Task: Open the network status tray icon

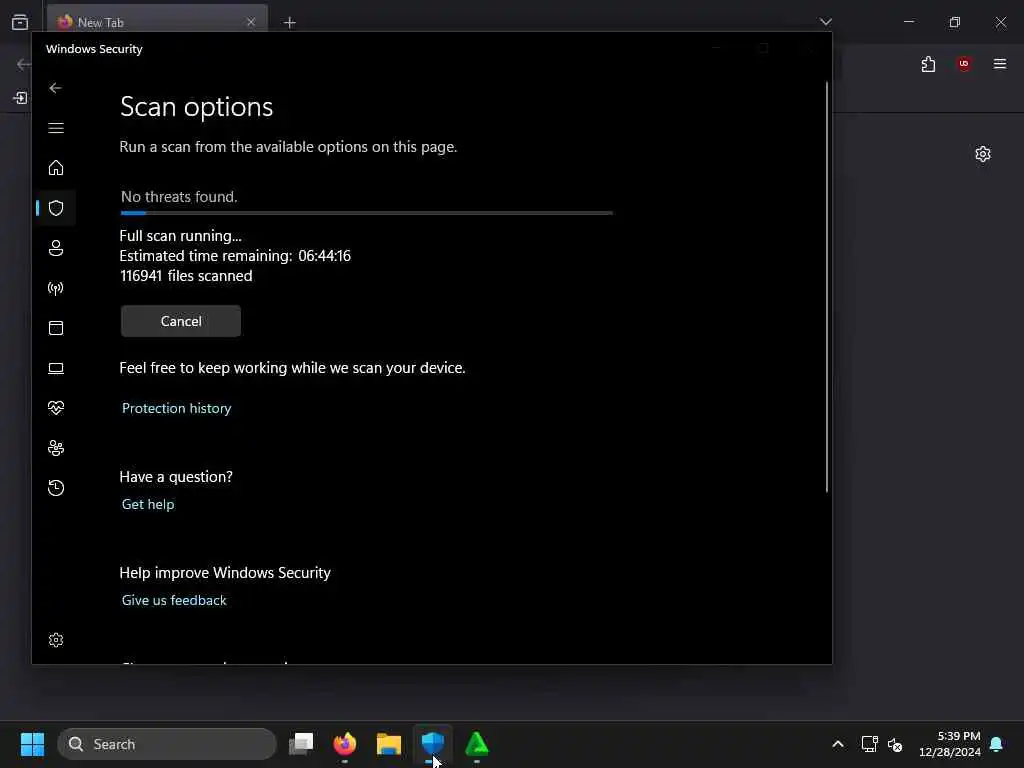Action: (x=869, y=744)
